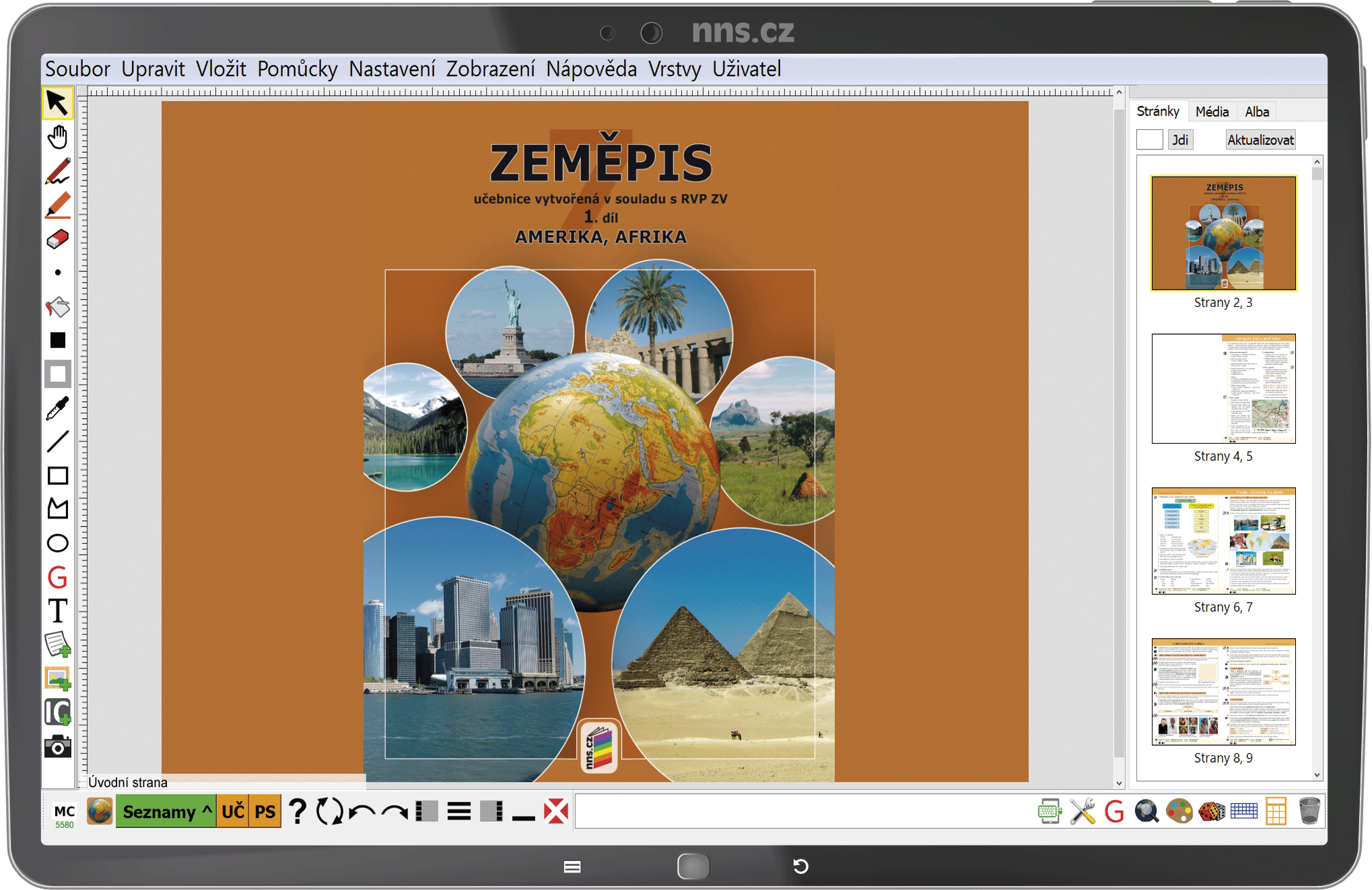Select the hand pan tool
Image resolution: width=1372 pixels, height=890 pixels.
58,137
